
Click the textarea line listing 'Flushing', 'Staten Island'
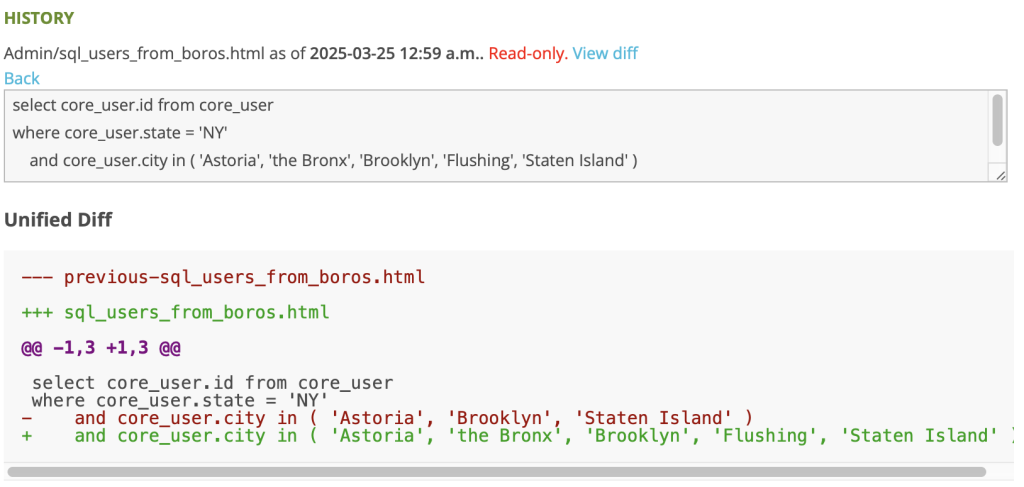pos(334,160)
